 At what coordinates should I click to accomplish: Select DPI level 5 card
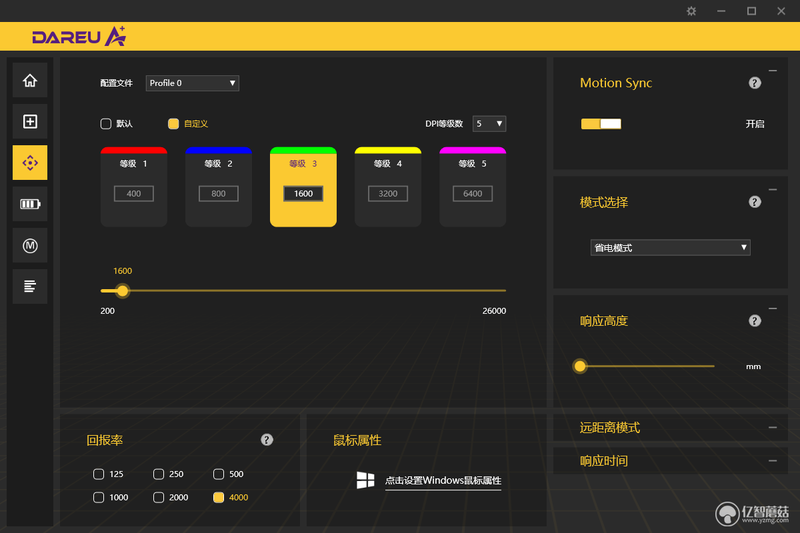[x=472, y=187]
